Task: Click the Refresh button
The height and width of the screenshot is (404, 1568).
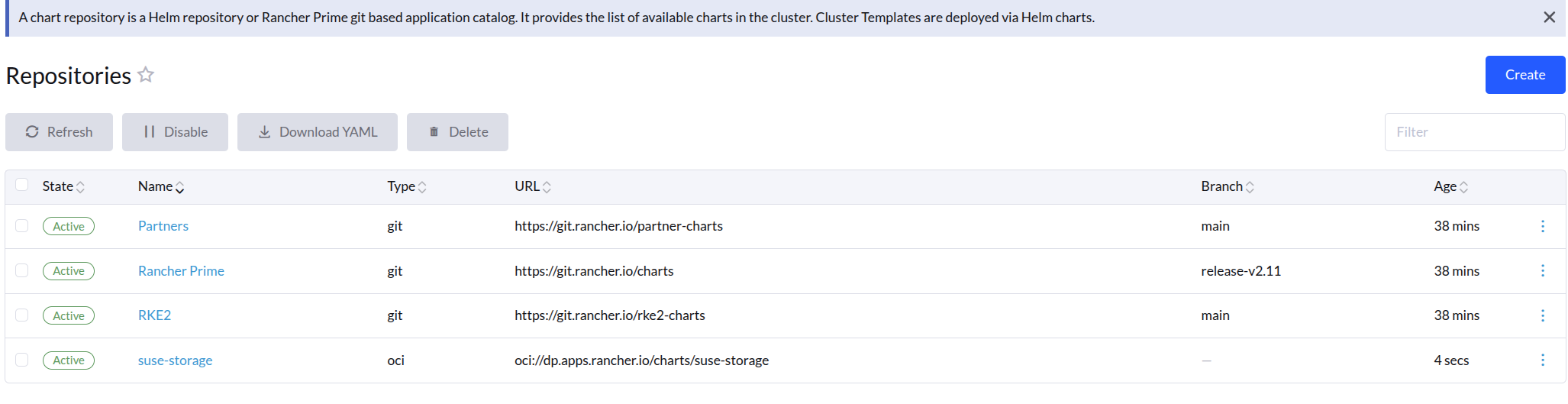Action: [x=59, y=132]
